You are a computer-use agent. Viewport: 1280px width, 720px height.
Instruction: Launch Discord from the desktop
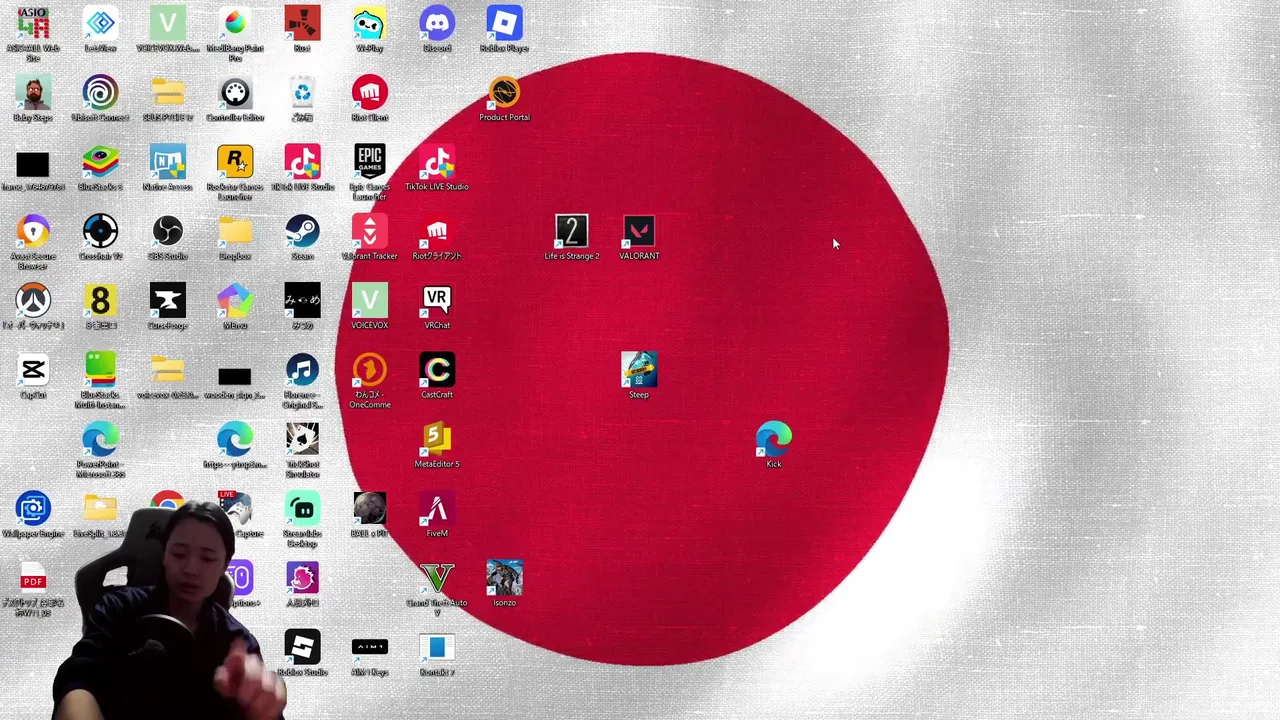point(437,24)
